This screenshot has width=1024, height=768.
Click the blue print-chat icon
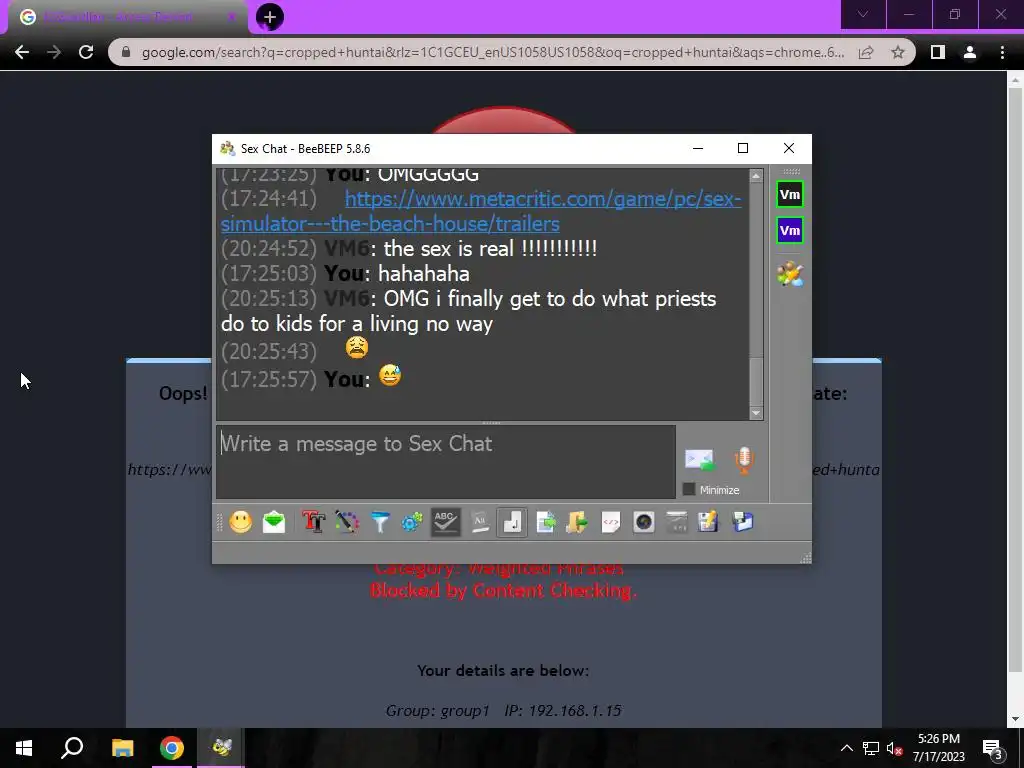743,522
